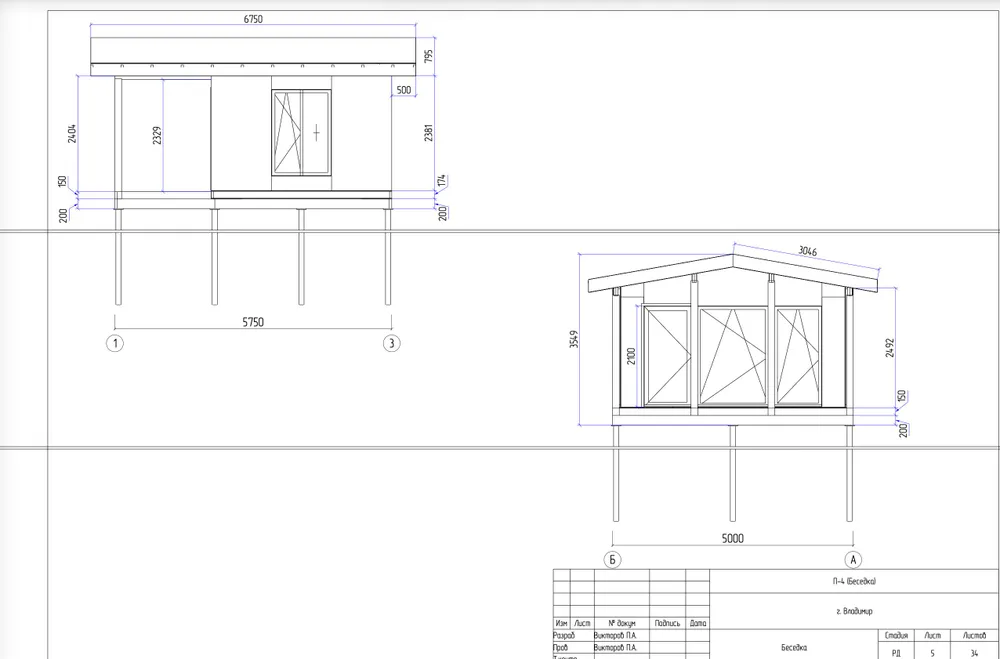
Task: Select the 'Изм' column header
Action: [x=561, y=623]
